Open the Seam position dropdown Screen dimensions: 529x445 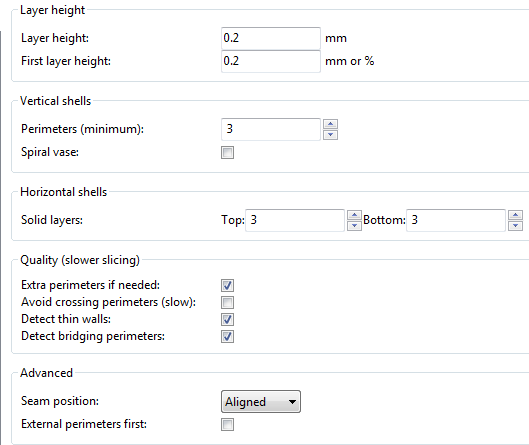261,401
